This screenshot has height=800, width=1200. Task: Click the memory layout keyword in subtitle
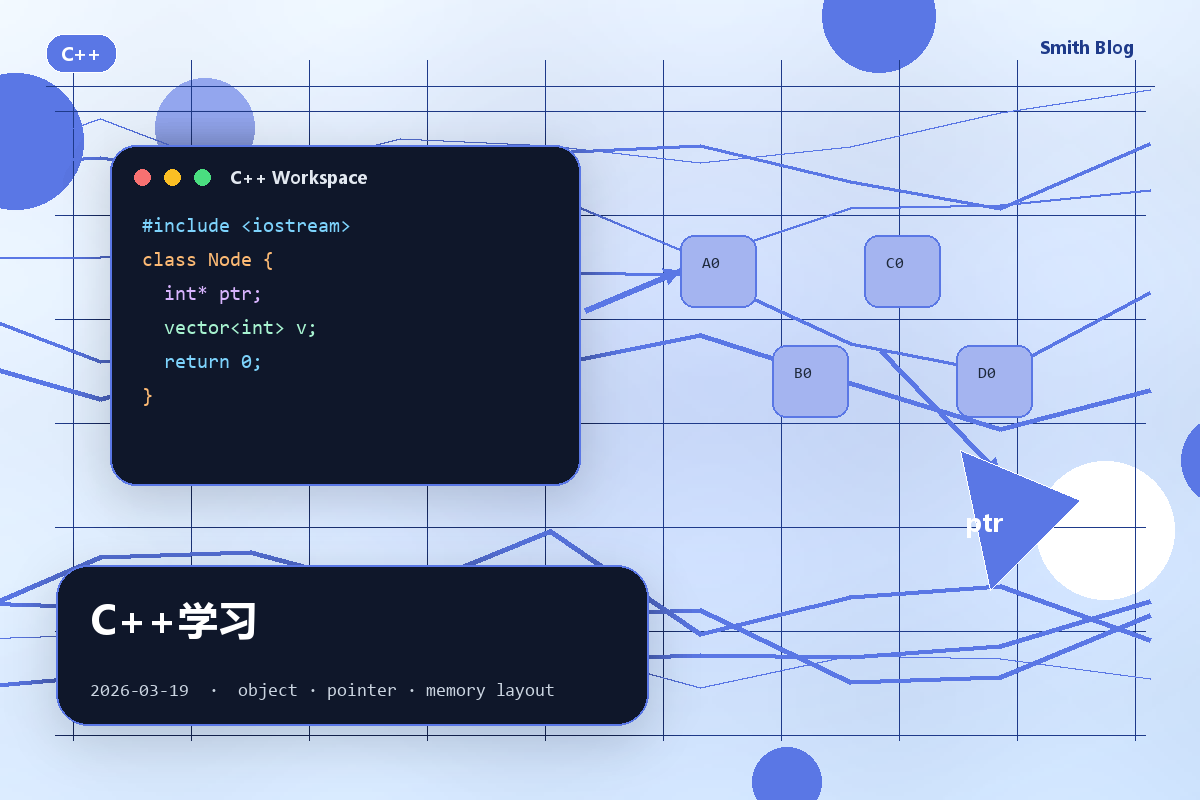pos(490,690)
